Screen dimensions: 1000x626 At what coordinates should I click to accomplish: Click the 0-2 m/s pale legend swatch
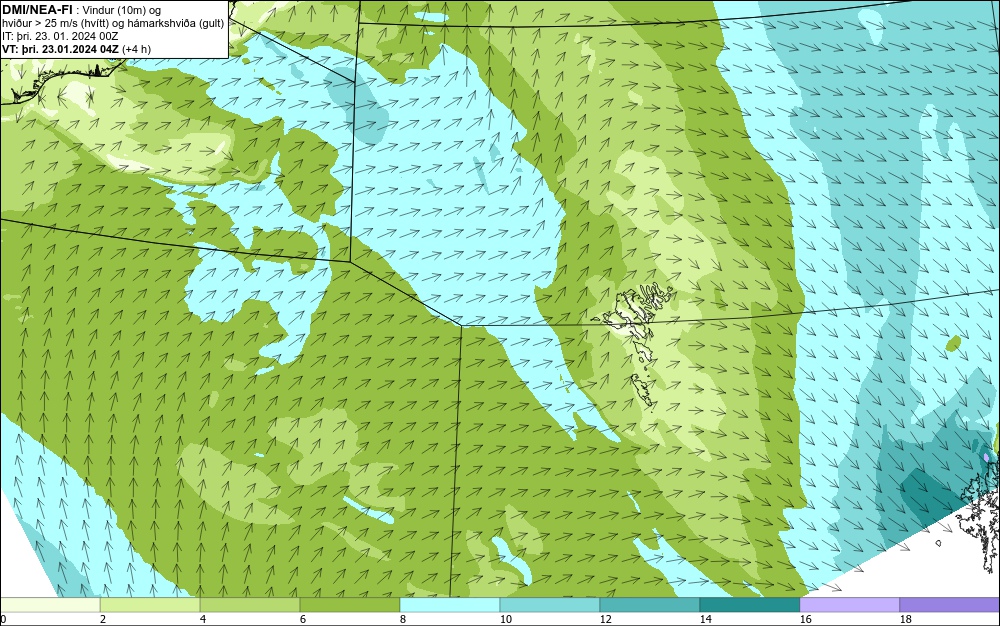[50, 604]
